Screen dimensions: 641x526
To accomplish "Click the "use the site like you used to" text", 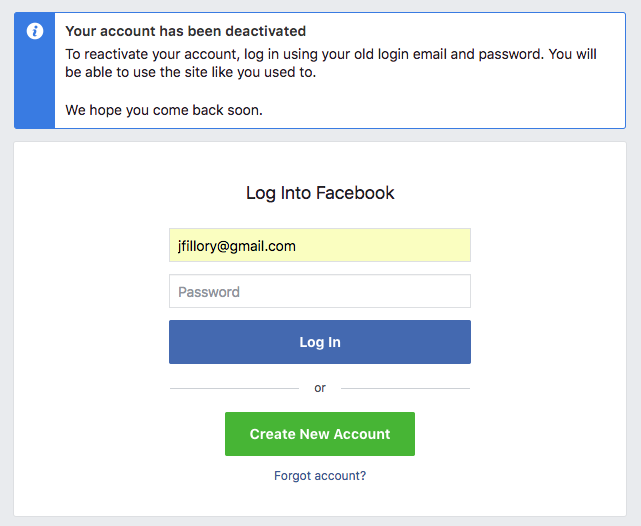I will coord(216,73).
